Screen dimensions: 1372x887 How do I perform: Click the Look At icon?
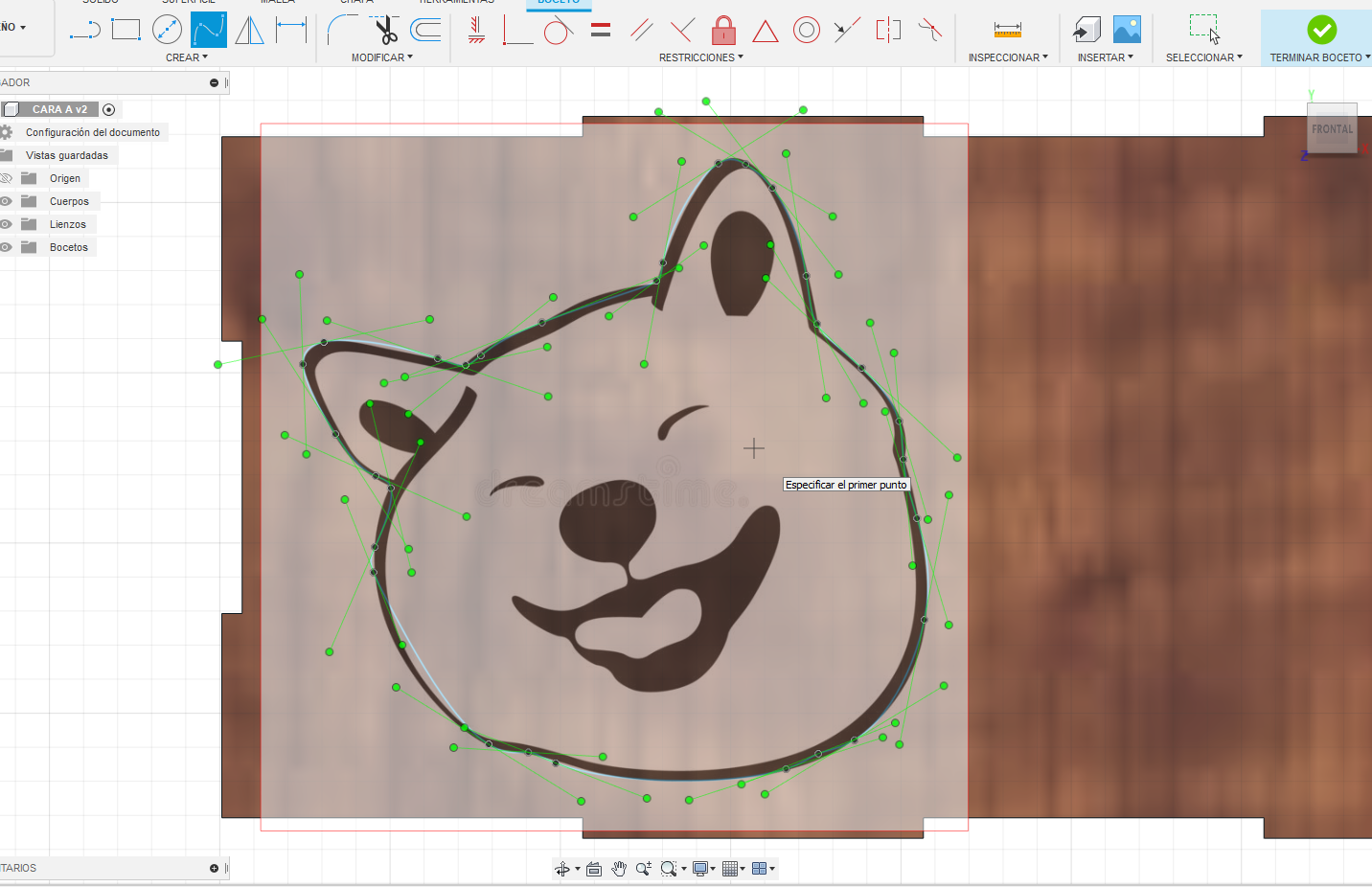[594, 869]
